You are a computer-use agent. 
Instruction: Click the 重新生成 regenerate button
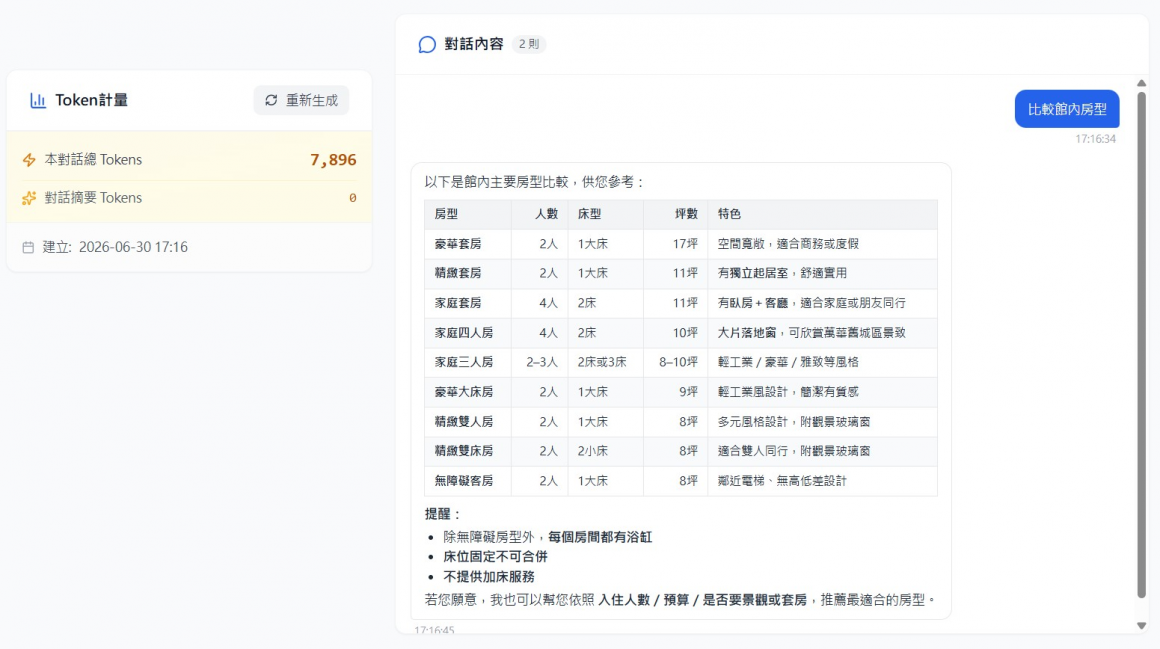pyautogui.click(x=301, y=100)
